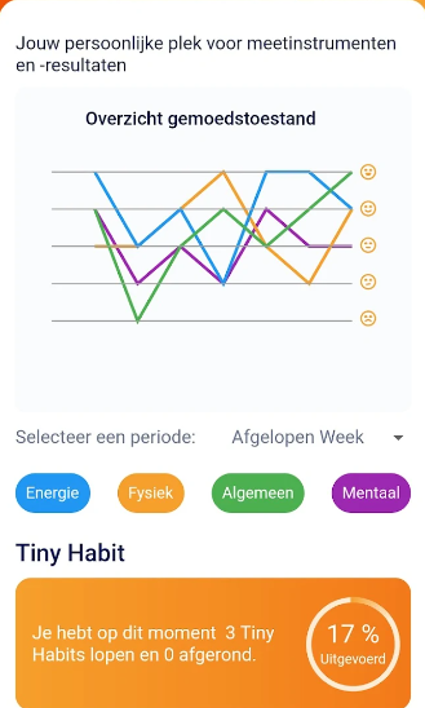Viewport: 425px width, 708px height.
Task: Toggle the Mentaal line filter
Action: (x=371, y=493)
